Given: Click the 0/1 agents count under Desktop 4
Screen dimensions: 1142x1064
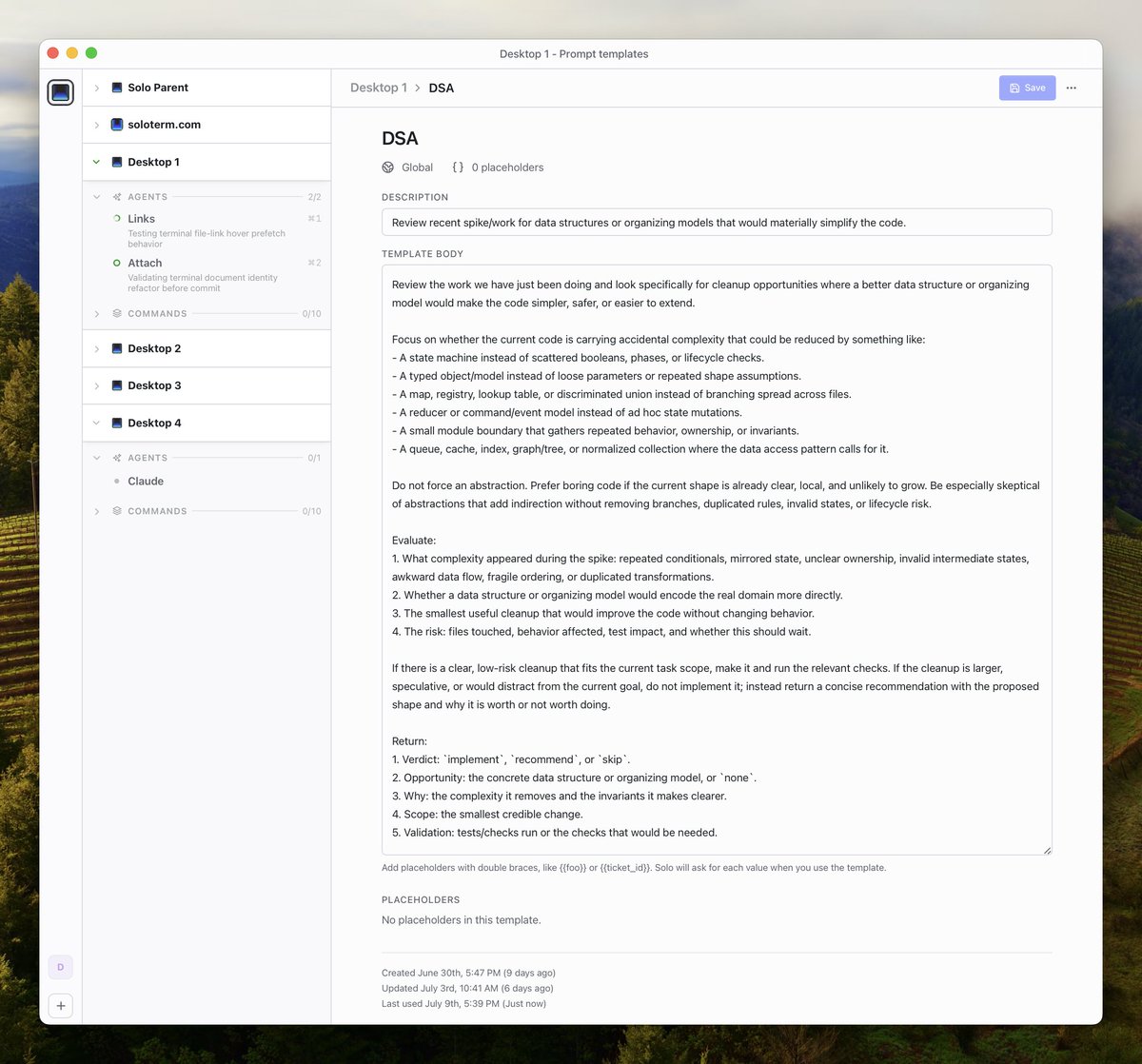Looking at the screenshot, I should coord(314,458).
